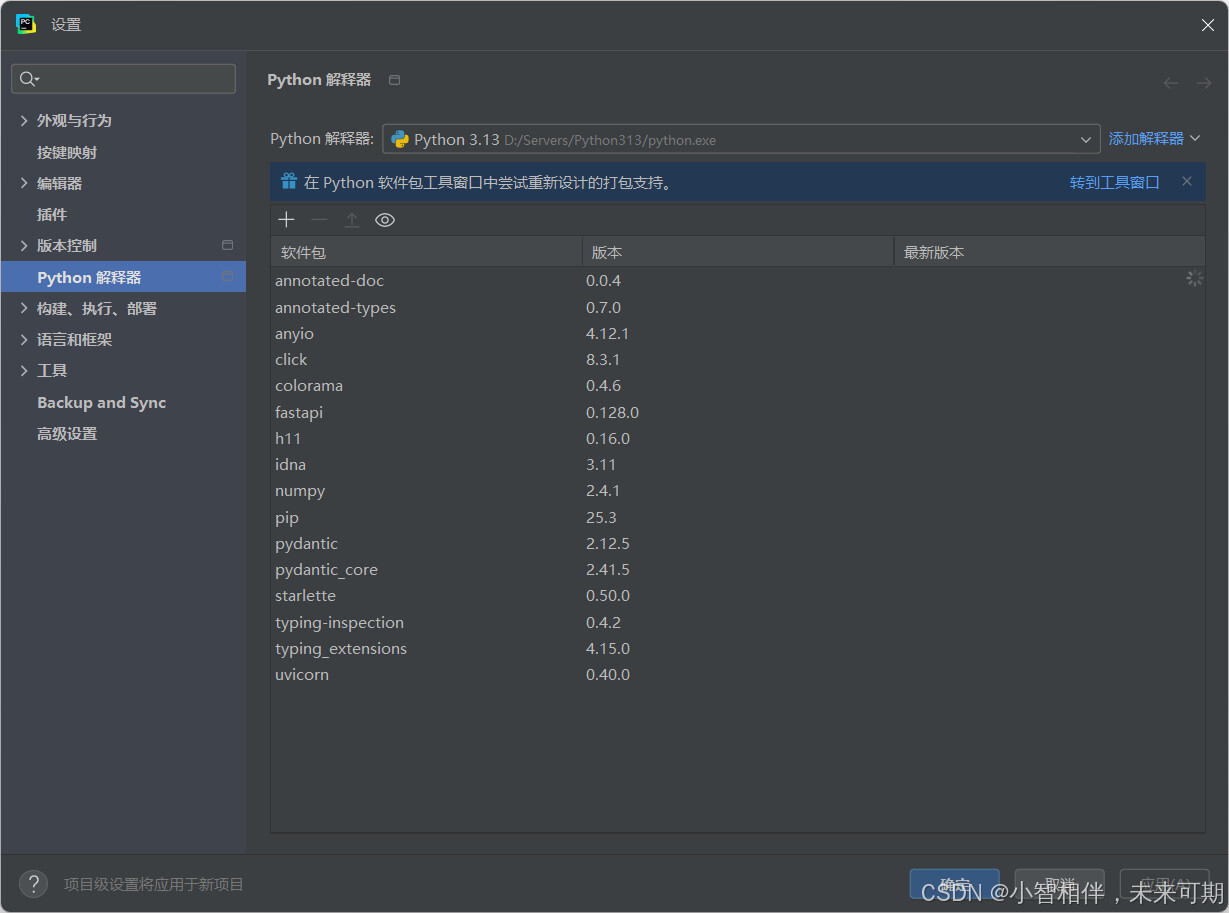Image resolution: width=1229 pixels, height=913 pixels.
Task: Open the 添加解释器 dropdown menu
Action: coord(1154,139)
